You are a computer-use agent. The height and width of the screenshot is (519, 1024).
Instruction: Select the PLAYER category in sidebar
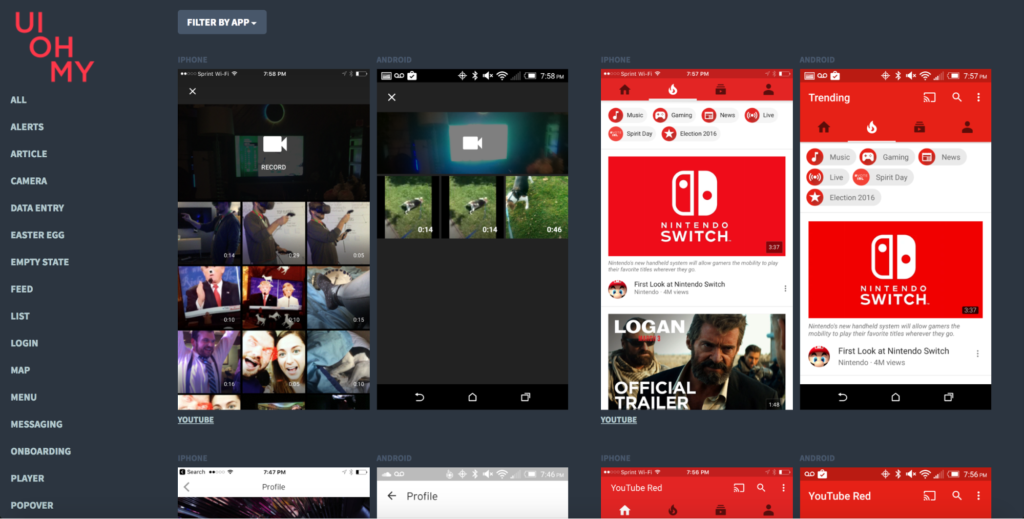[x=27, y=478]
